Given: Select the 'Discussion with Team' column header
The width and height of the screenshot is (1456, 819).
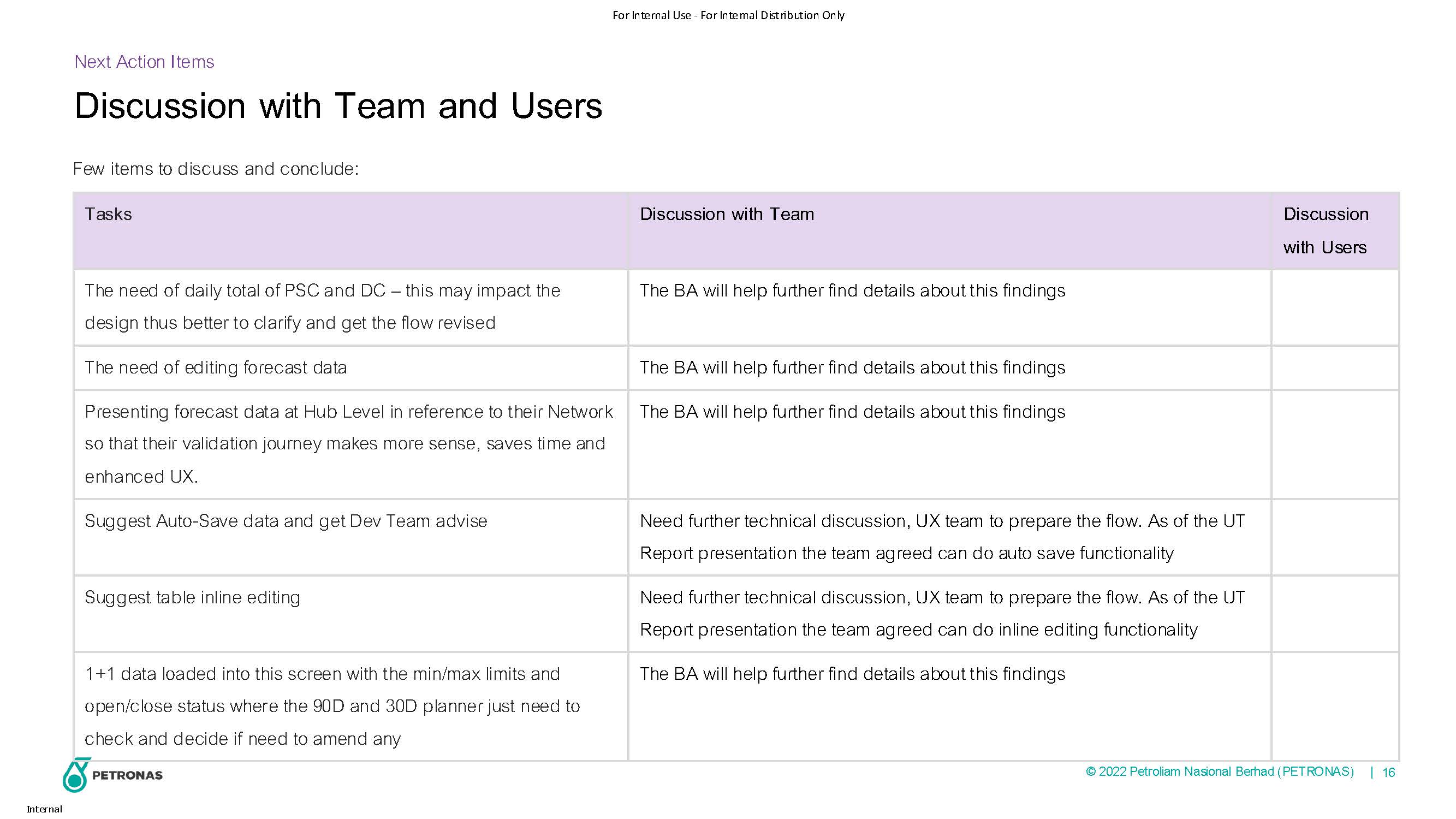Looking at the screenshot, I should click(x=727, y=214).
